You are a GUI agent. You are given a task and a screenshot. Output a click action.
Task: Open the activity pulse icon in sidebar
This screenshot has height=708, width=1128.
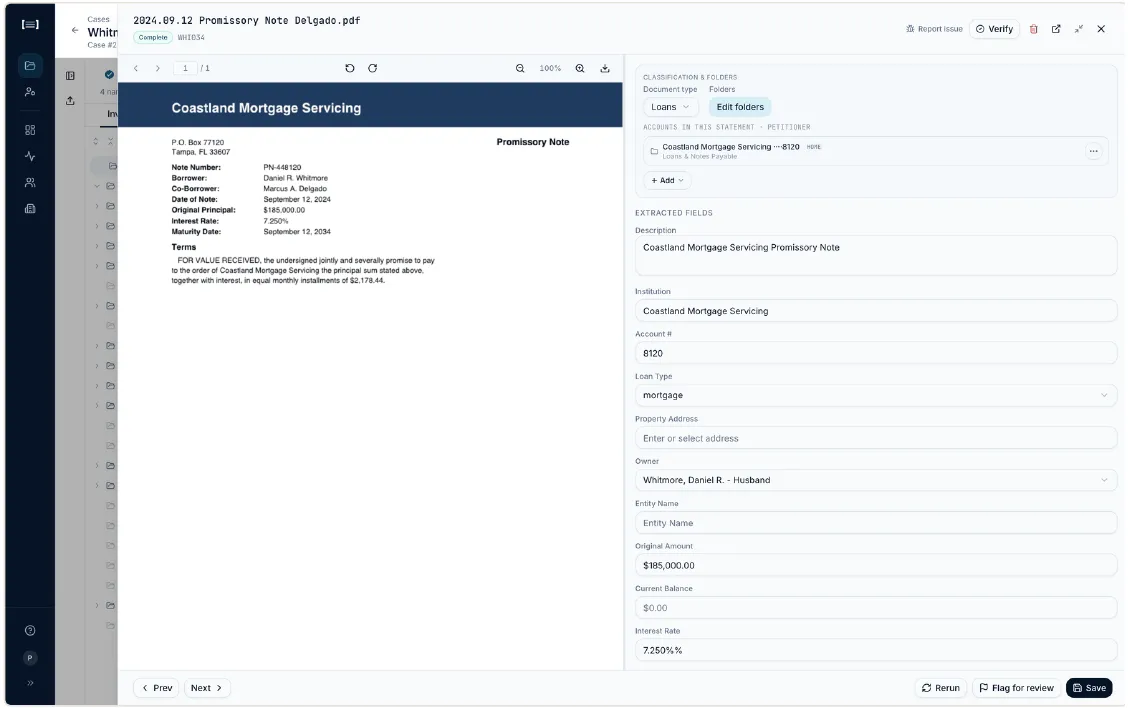coord(29,156)
